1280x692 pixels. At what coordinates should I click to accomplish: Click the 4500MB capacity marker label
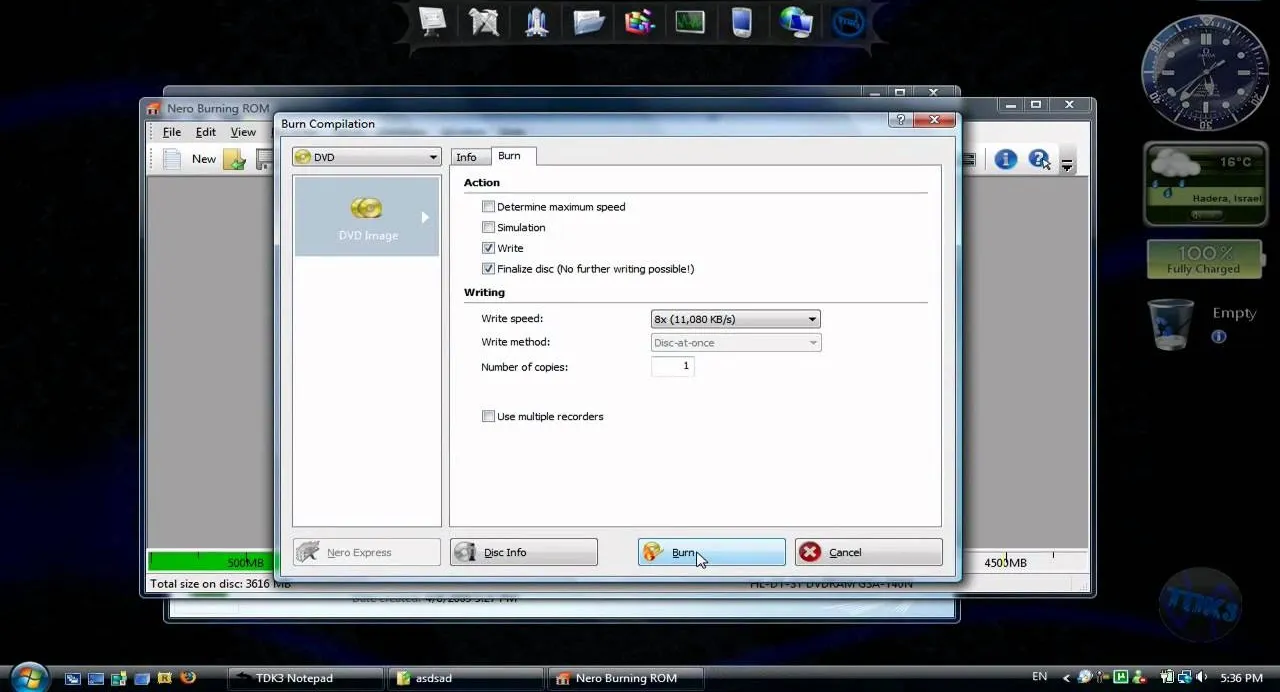point(1006,563)
